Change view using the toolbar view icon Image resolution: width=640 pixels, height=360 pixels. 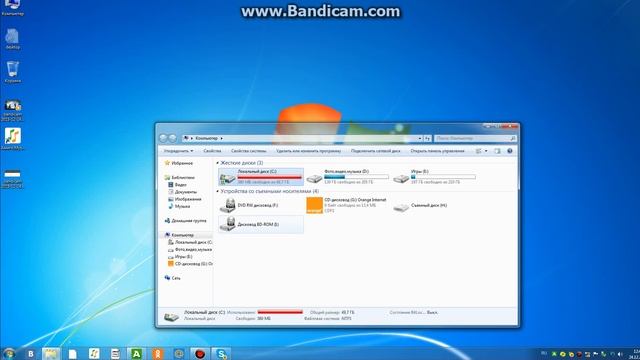pos(479,151)
